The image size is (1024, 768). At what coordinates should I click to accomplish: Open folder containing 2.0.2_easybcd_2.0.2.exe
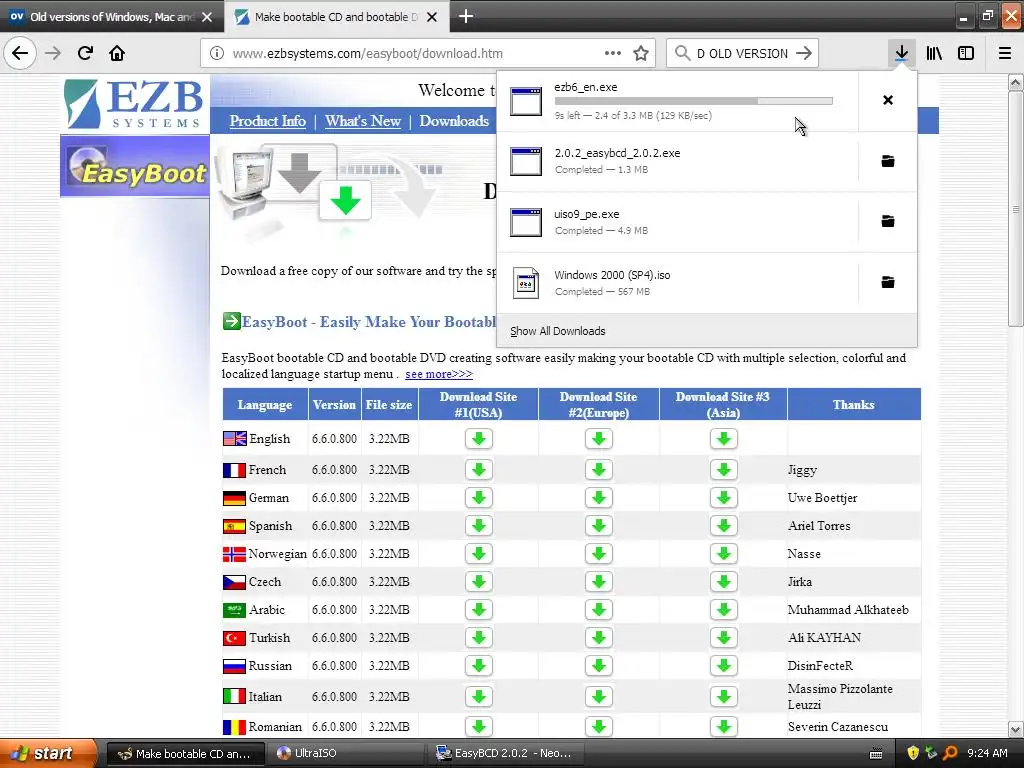coord(888,161)
